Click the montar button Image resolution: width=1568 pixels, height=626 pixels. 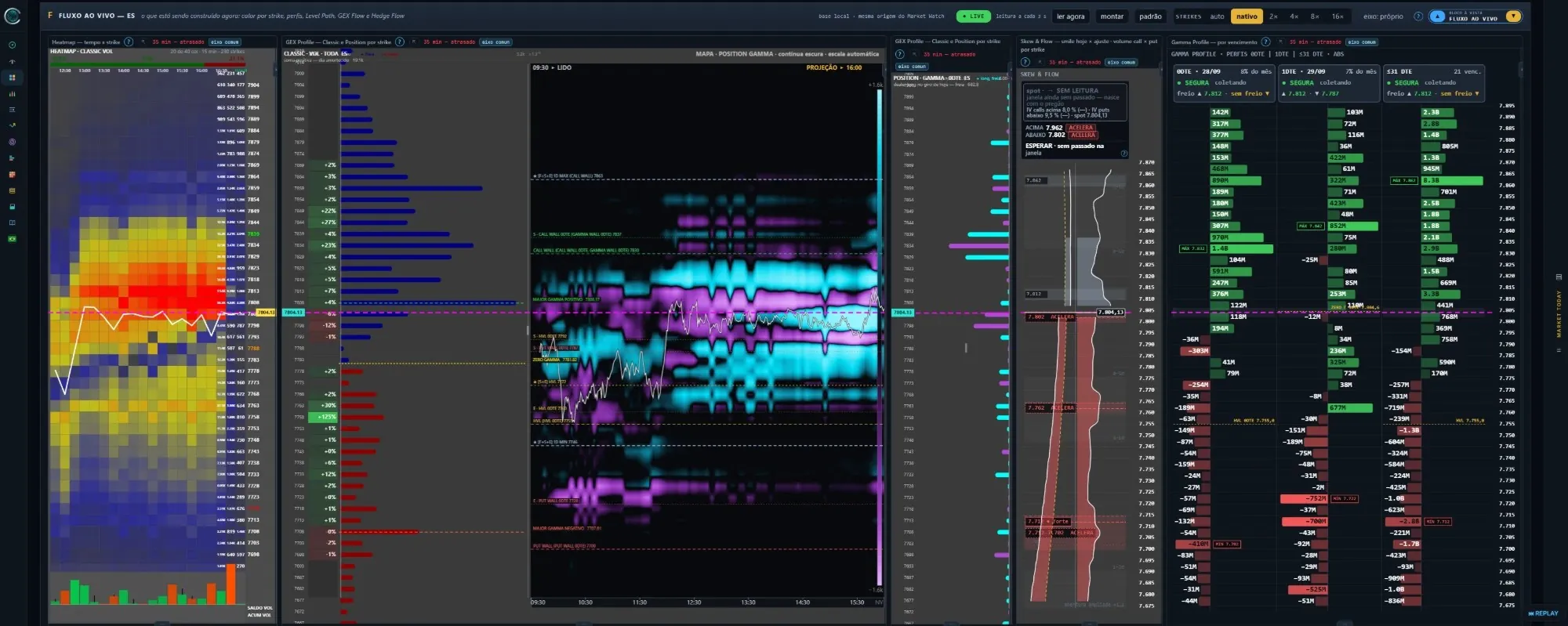(x=1112, y=16)
